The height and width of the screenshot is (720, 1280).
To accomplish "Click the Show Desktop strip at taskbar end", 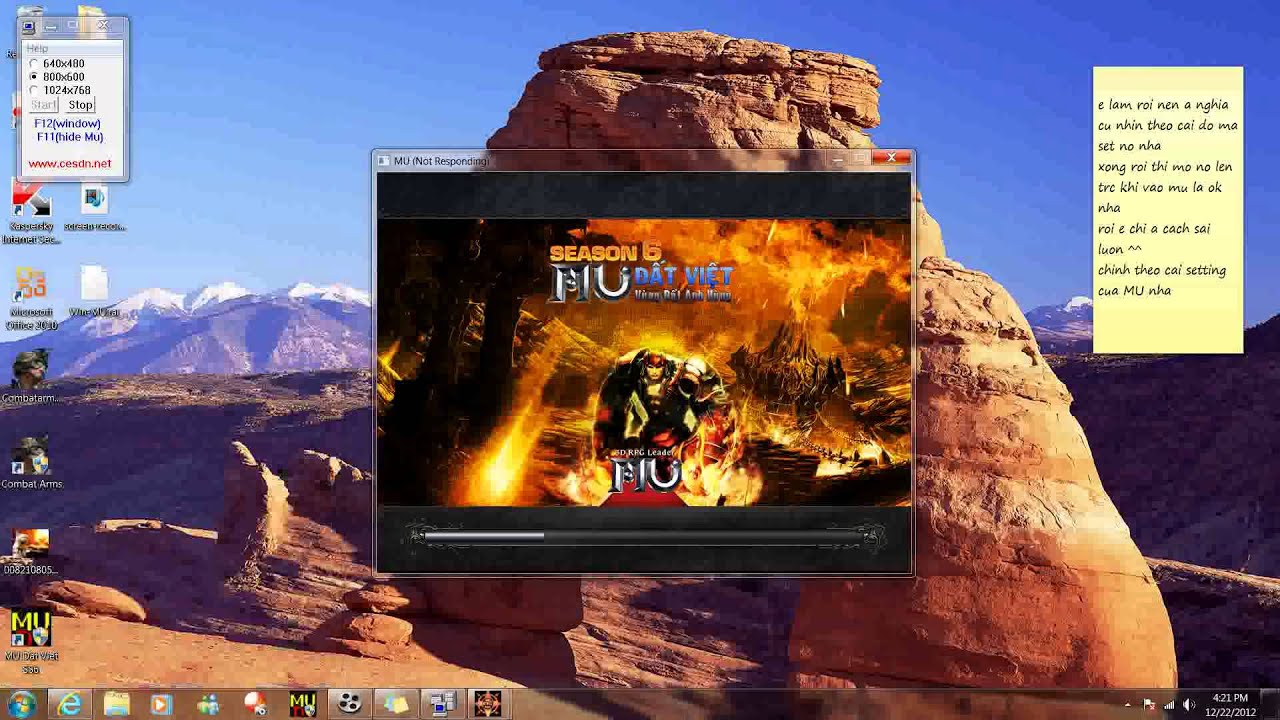I will point(1273,704).
